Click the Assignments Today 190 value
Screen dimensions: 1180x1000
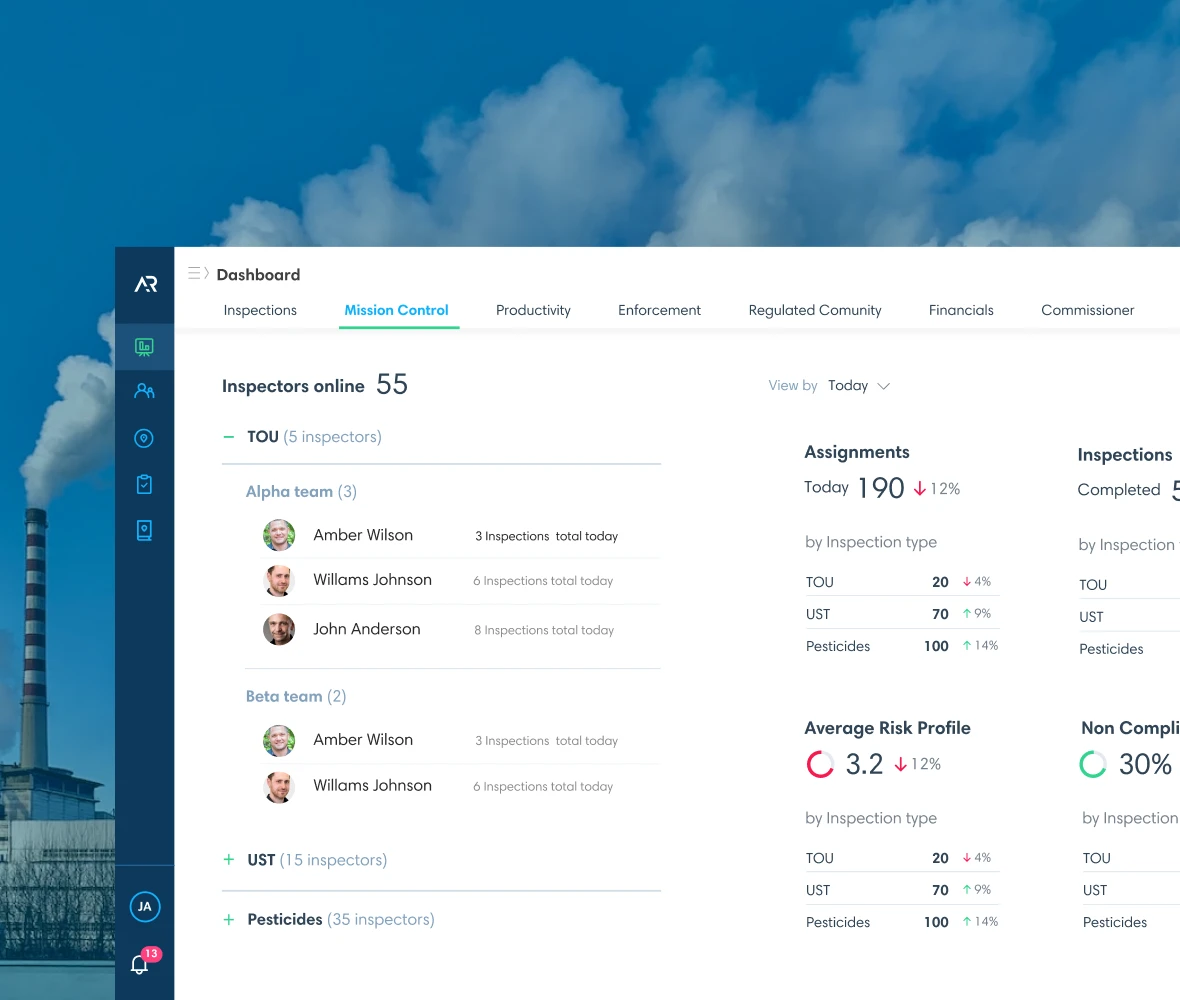point(881,488)
